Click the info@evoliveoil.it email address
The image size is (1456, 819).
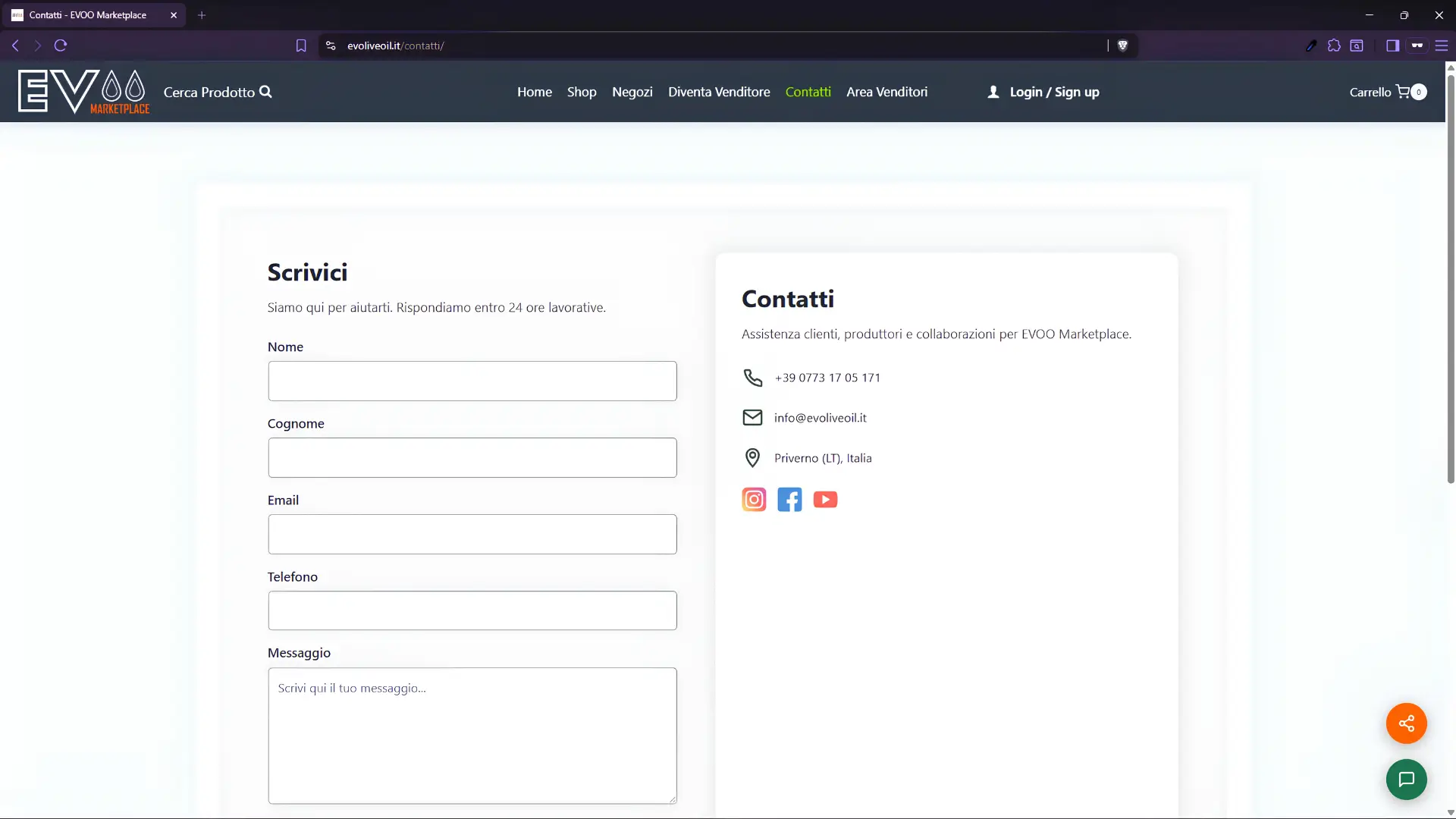coord(820,418)
